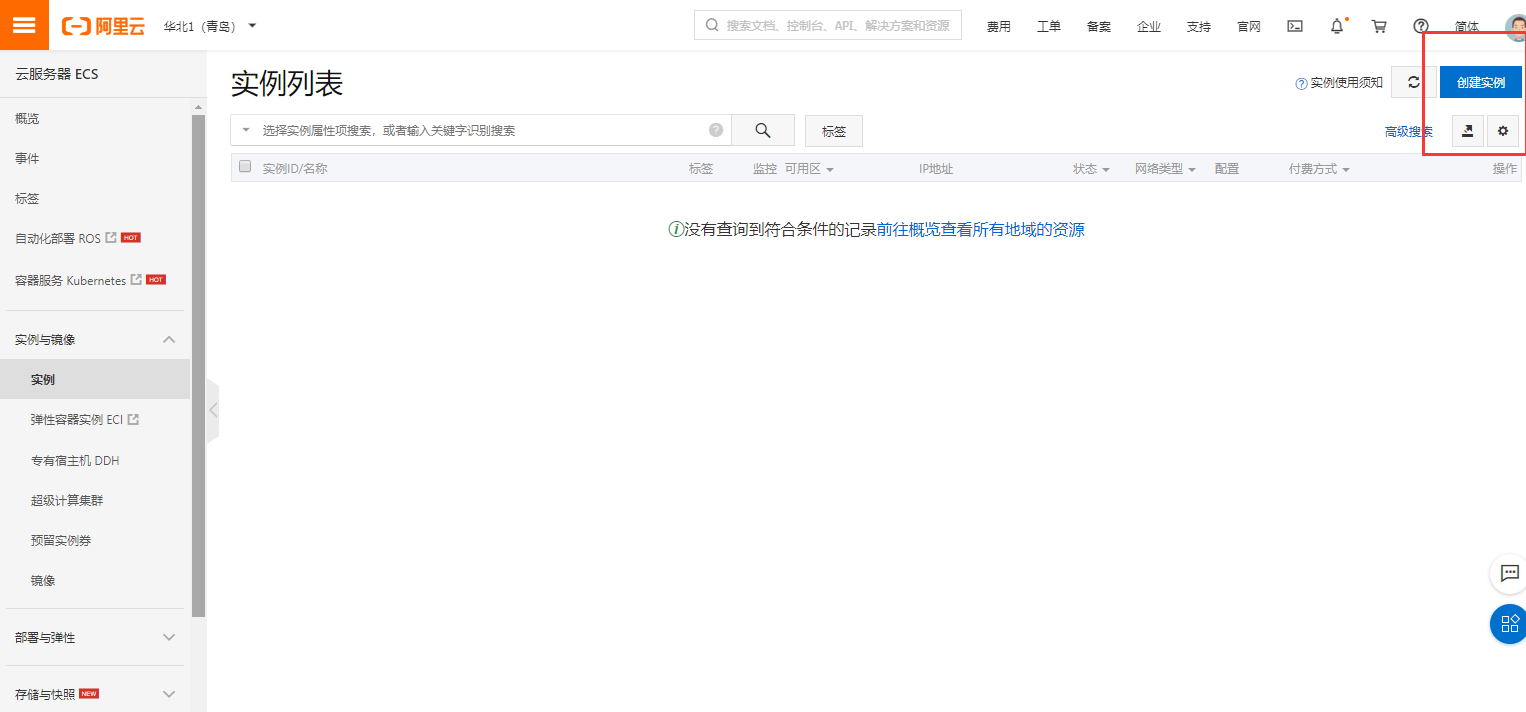Click the magnifier search button
The height and width of the screenshot is (712, 1526).
(x=762, y=130)
